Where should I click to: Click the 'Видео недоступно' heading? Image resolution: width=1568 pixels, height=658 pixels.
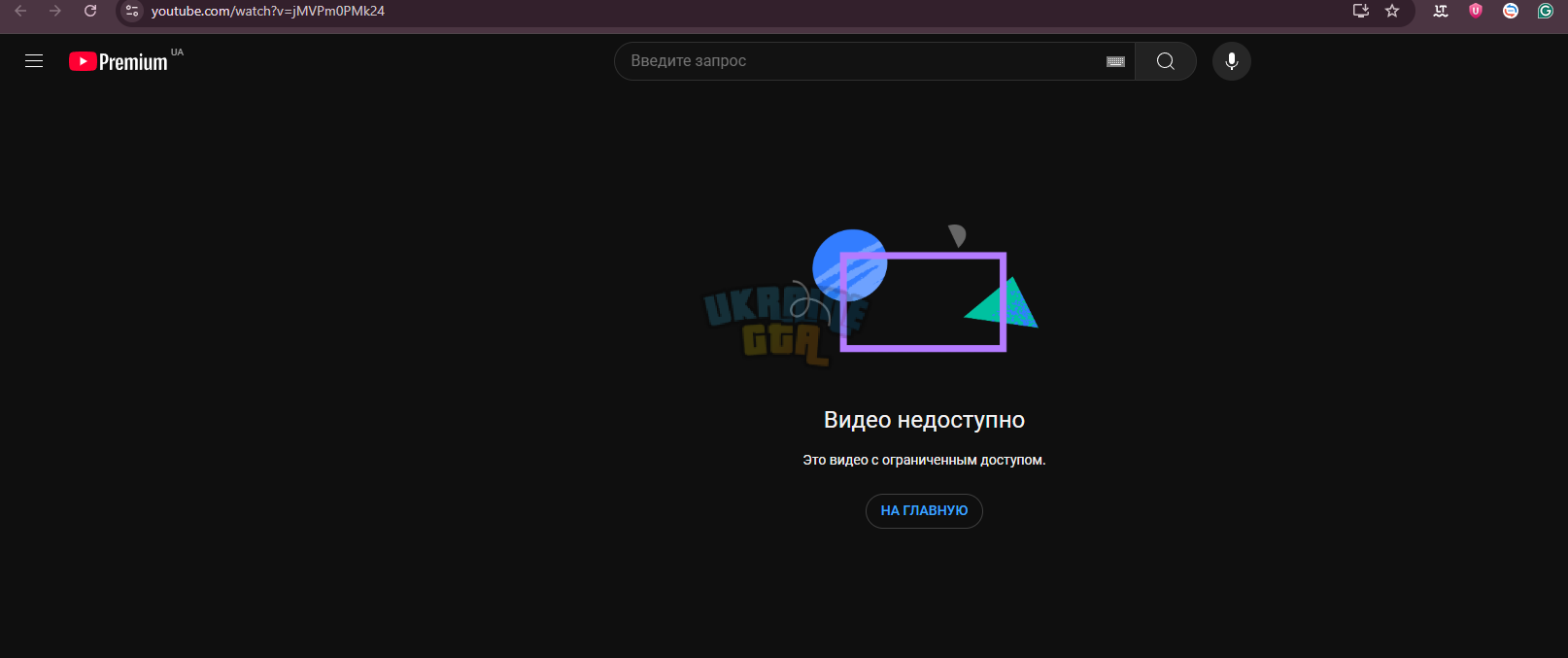[924, 420]
